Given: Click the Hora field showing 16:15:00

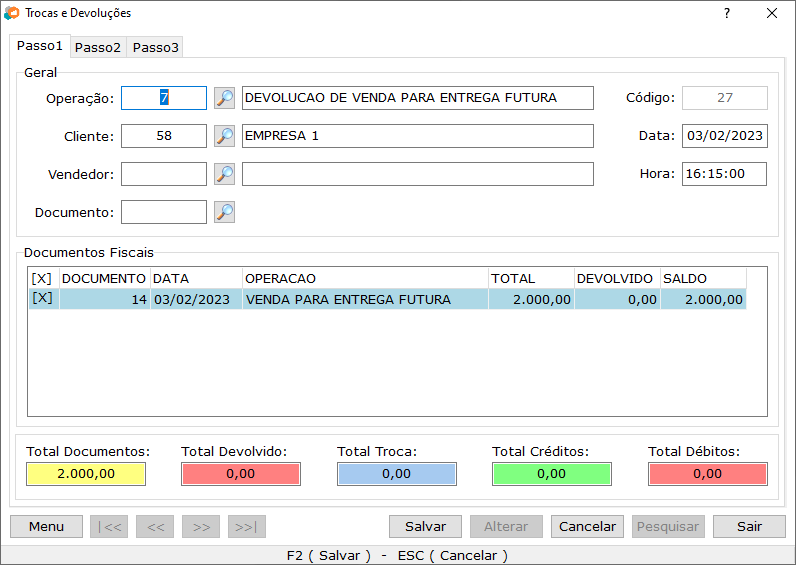Looking at the screenshot, I should coord(724,174).
